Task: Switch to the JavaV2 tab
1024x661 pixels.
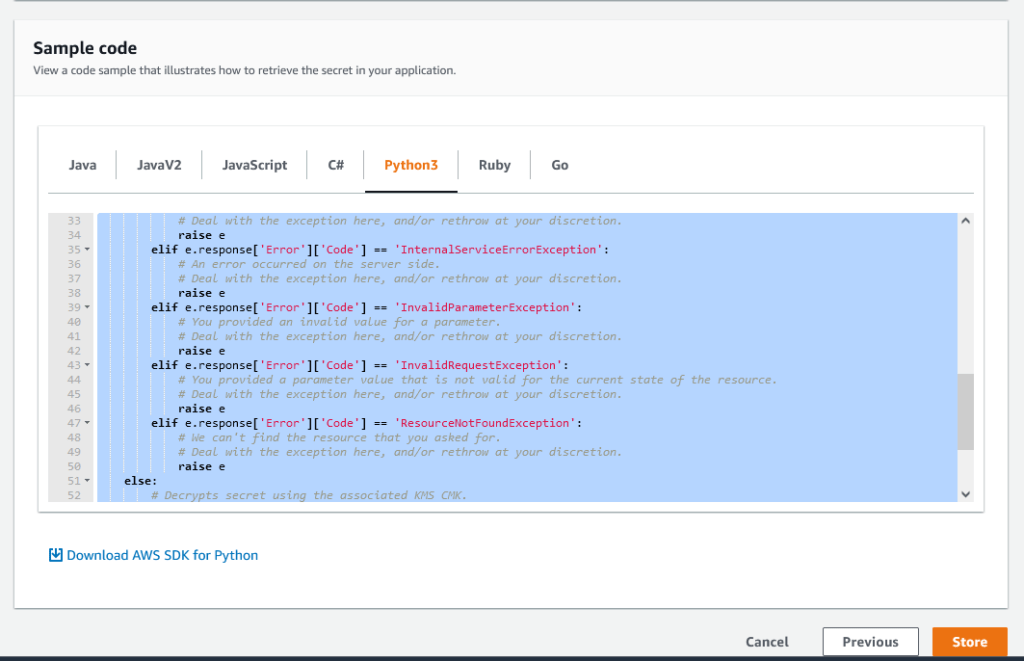Action: (x=158, y=164)
